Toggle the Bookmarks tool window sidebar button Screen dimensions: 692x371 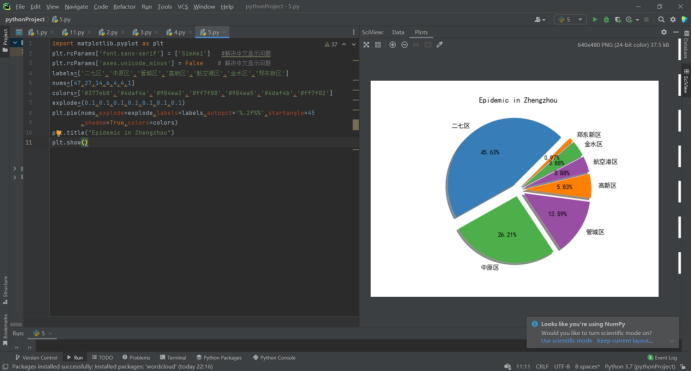pos(5,330)
